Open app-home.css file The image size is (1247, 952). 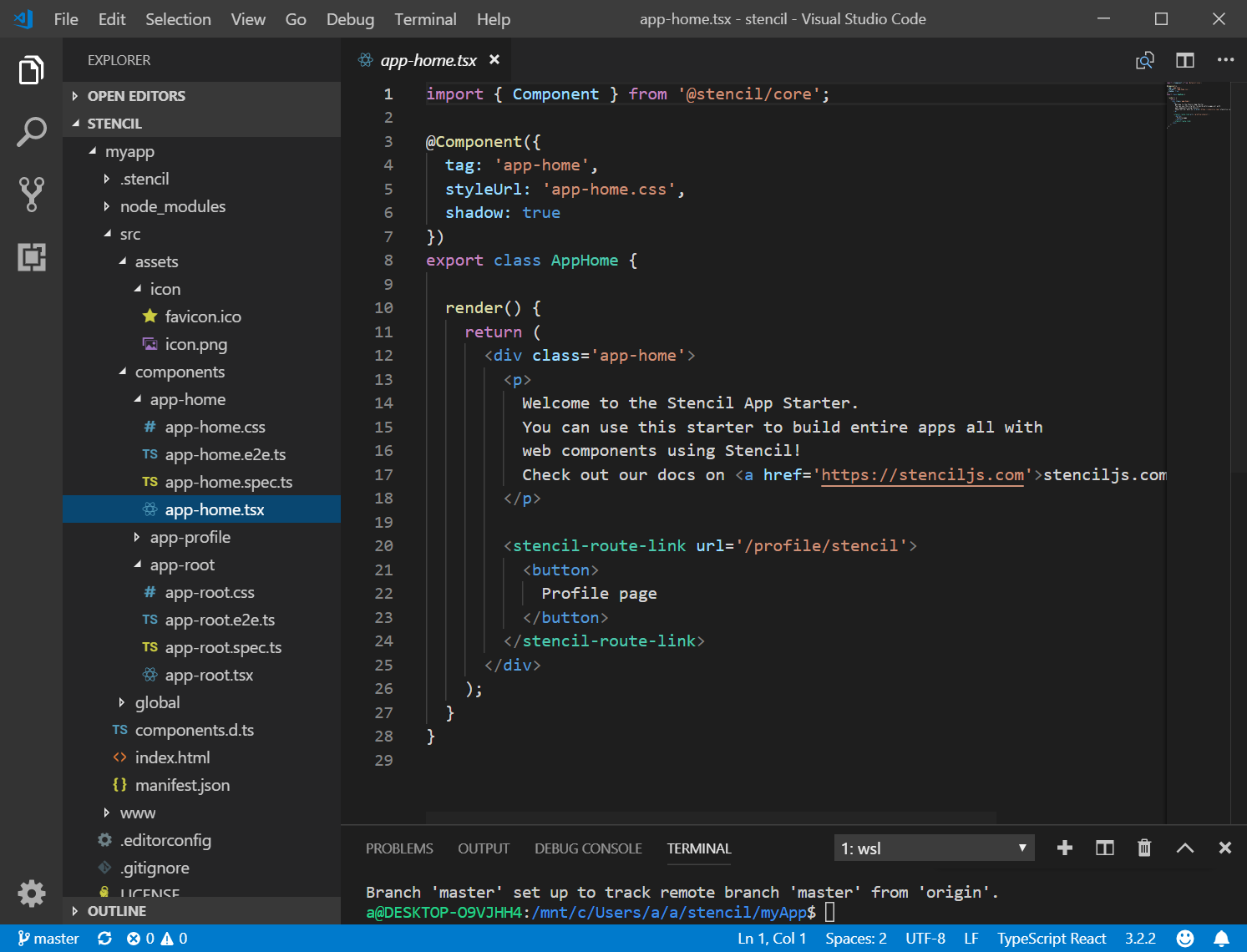coord(201,427)
